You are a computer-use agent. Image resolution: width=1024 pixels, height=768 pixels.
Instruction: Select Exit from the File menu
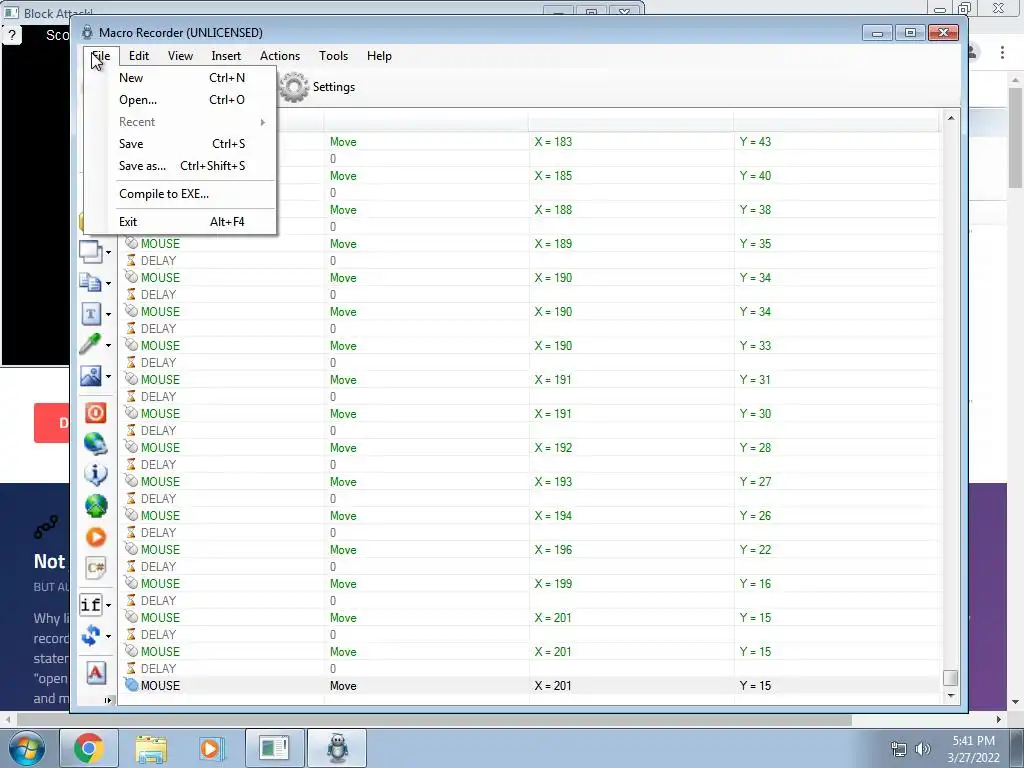tap(182, 222)
